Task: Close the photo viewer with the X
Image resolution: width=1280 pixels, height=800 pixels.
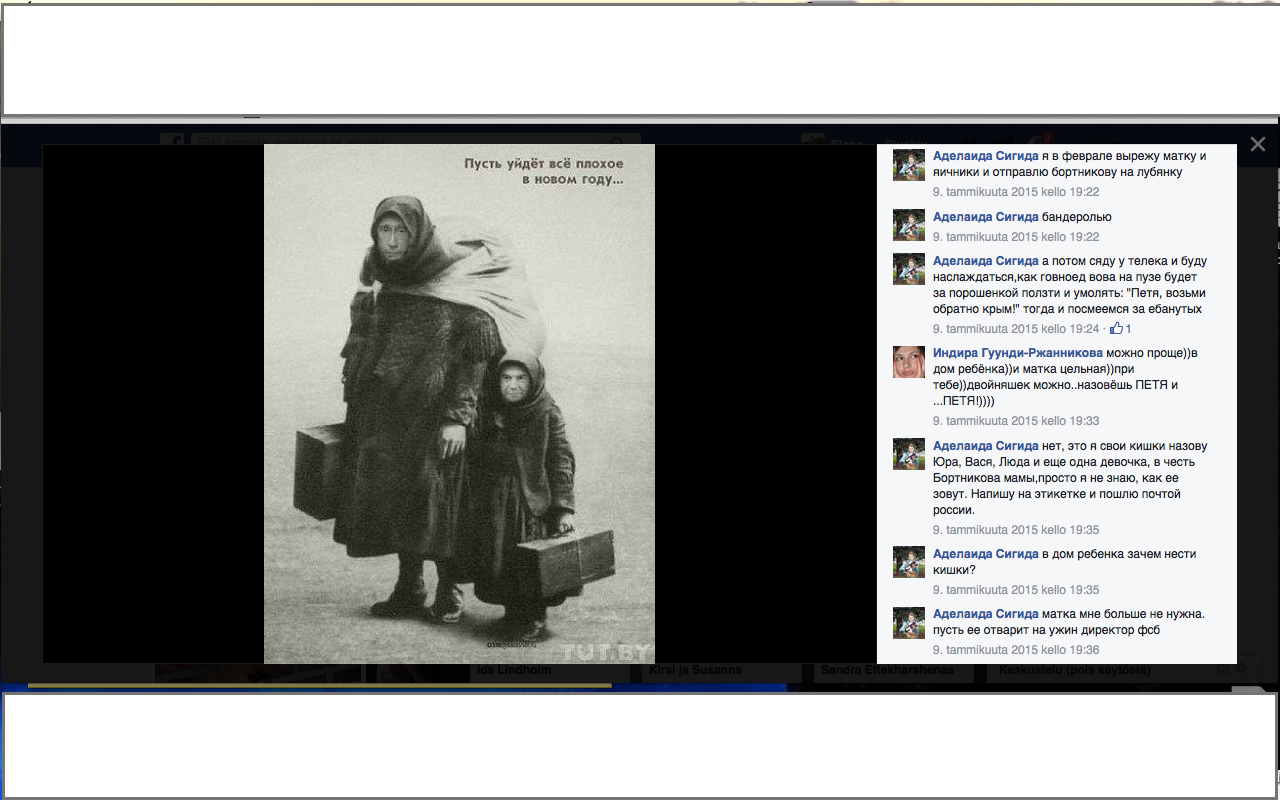Action: [1258, 144]
